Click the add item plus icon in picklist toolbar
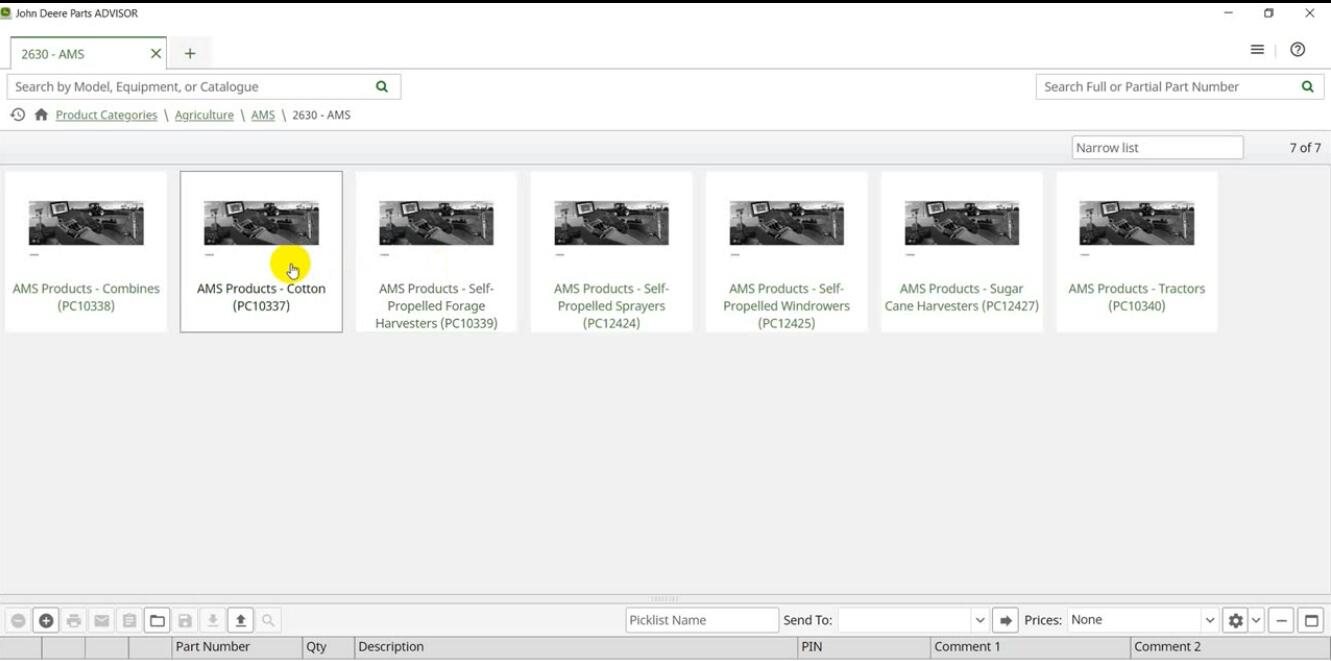 [46, 621]
